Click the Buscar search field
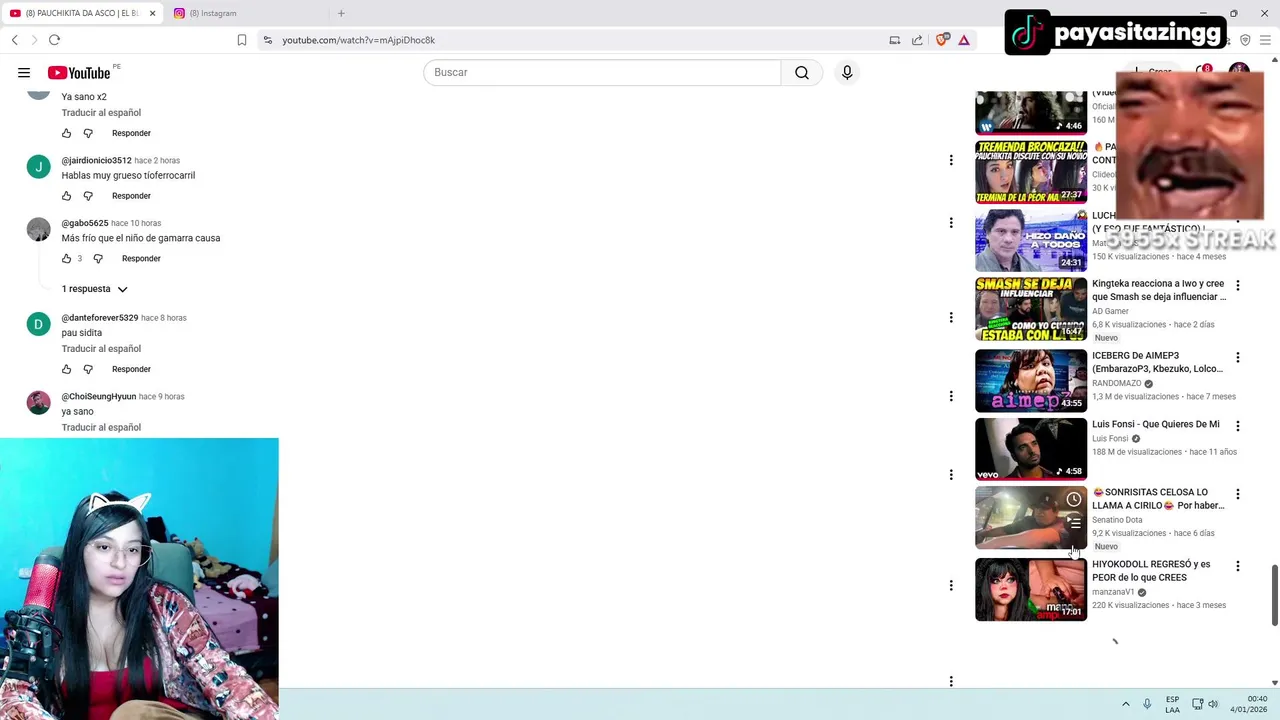This screenshot has width=1280, height=720. pyautogui.click(x=602, y=72)
